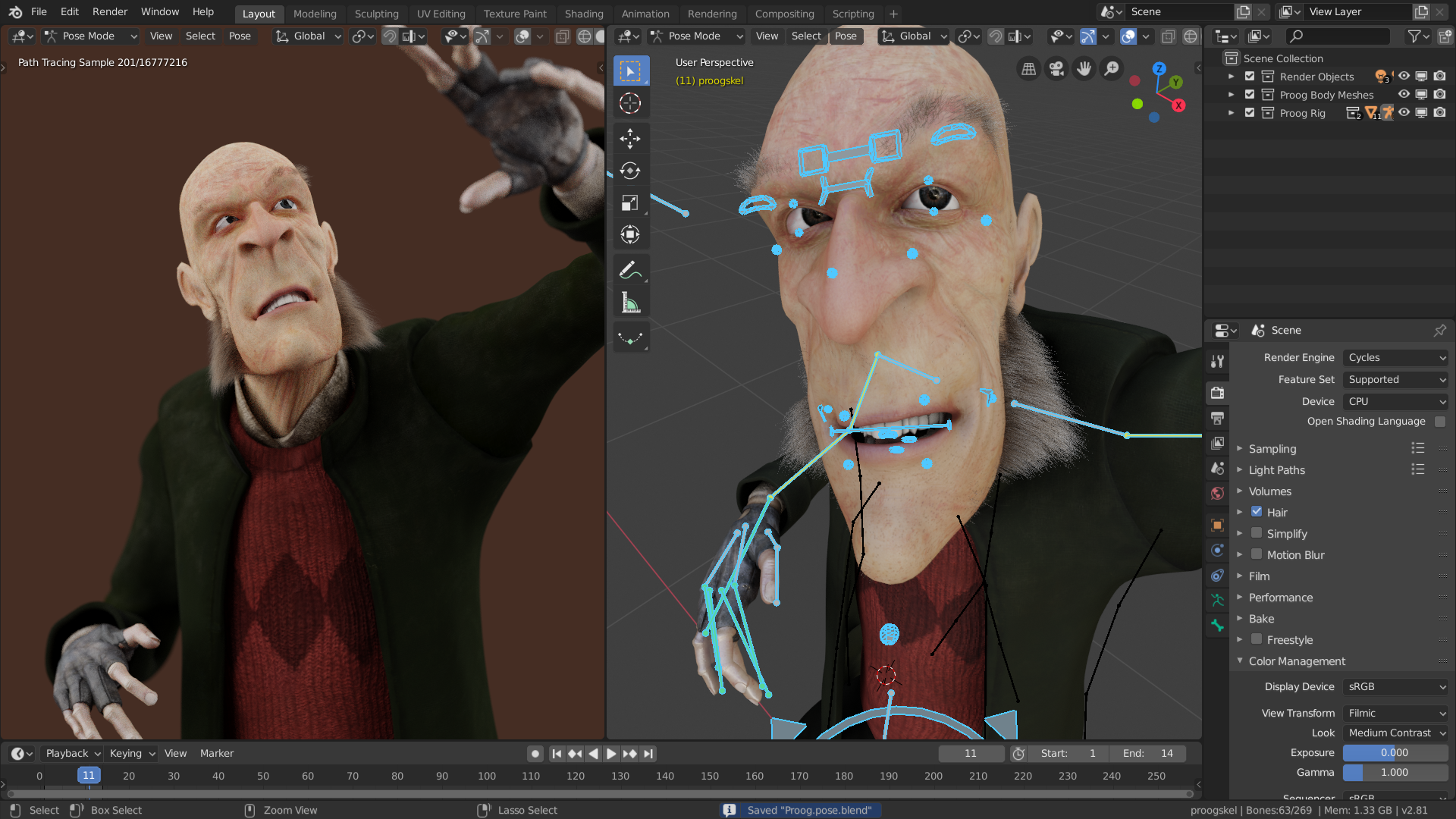Open the Render Engine dropdown

(x=1395, y=357)
